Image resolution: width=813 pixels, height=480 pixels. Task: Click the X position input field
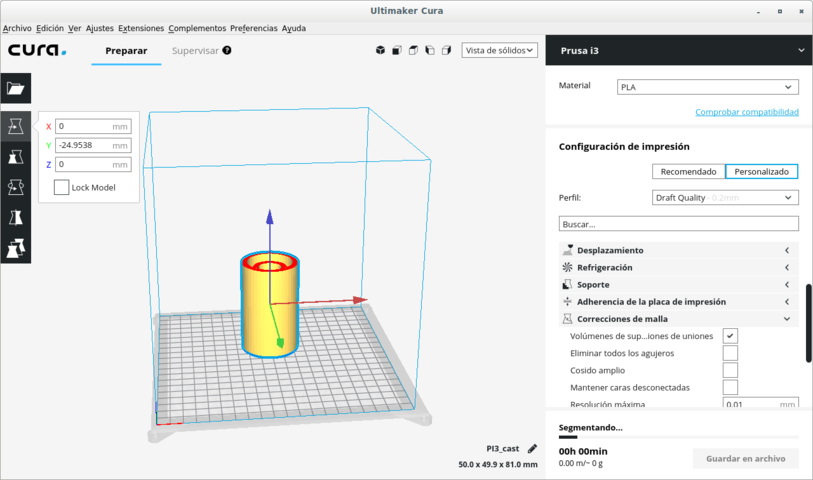tap(93, 126)
